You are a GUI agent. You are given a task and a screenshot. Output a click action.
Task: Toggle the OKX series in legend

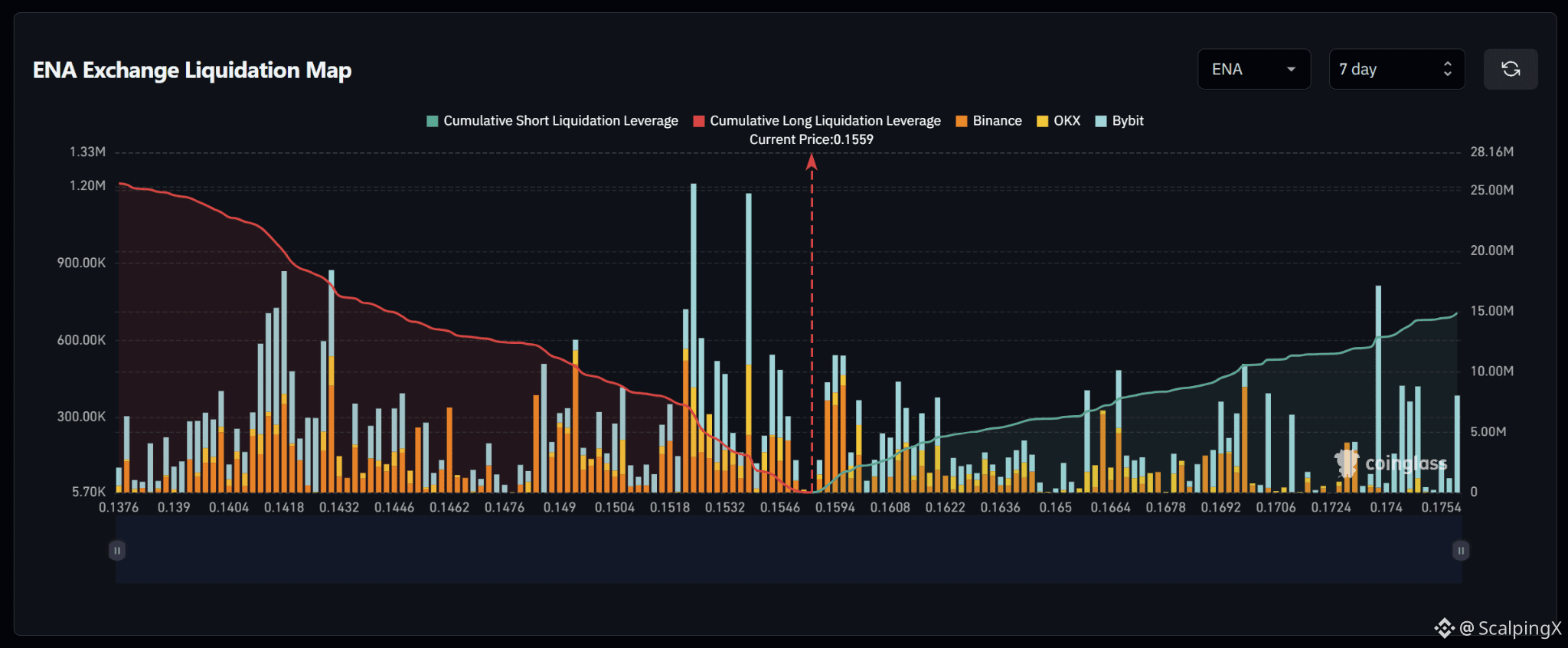(x=1058, y=121)
